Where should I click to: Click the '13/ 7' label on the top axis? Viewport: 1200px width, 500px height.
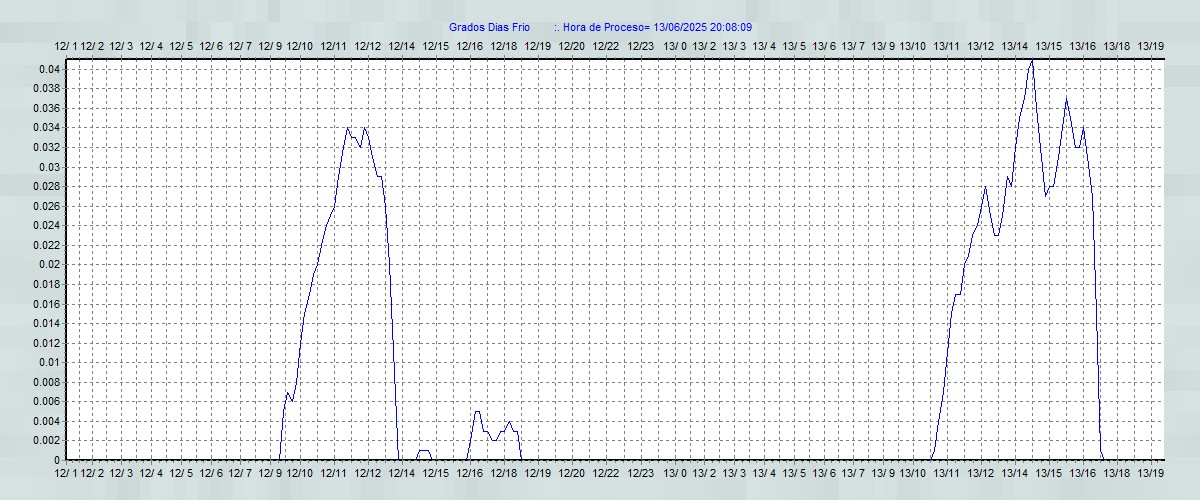tap(853, 46)
